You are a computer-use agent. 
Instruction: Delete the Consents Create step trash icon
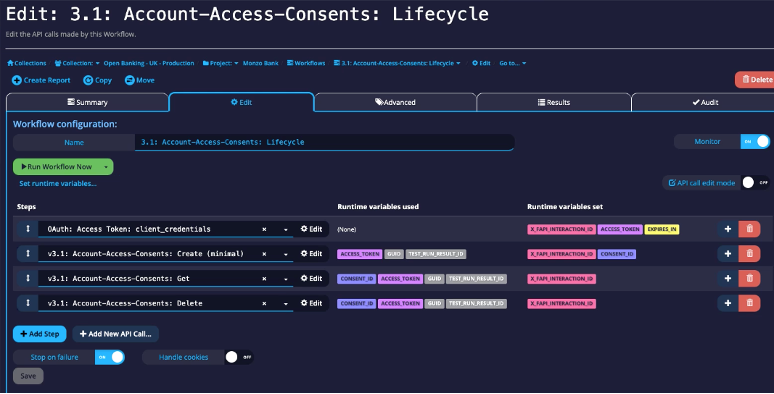click(749, 253)
